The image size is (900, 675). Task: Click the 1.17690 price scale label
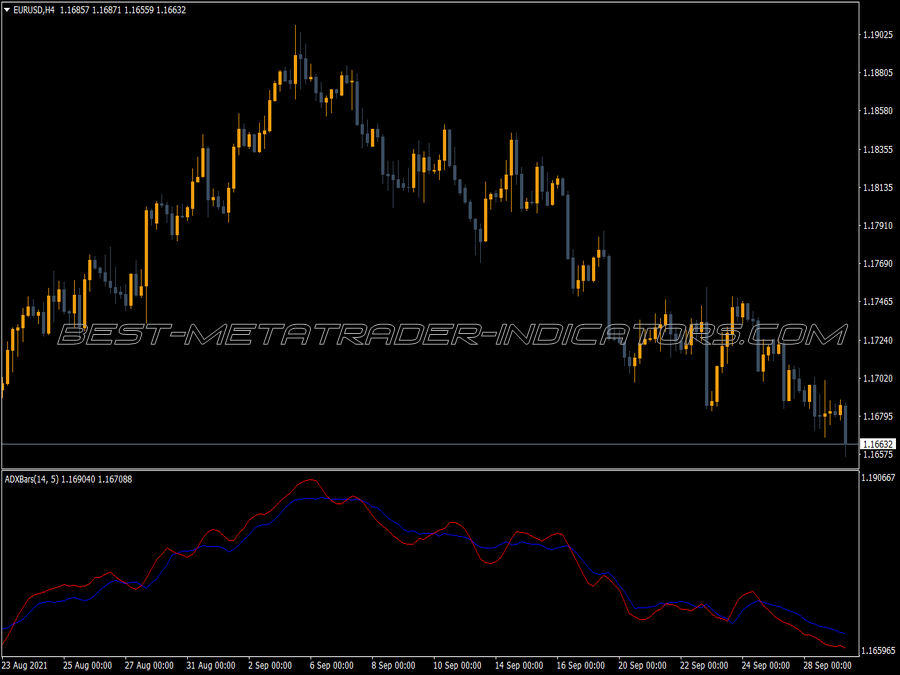pos(878,263)
